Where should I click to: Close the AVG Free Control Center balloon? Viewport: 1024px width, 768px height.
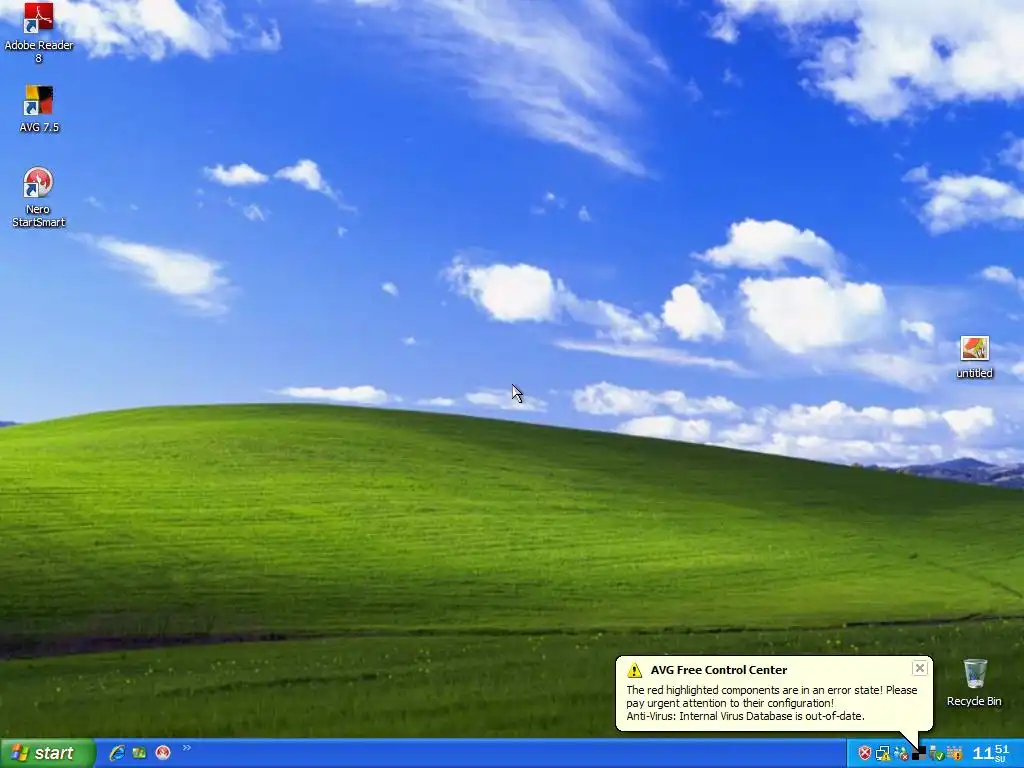pos(920,668)
